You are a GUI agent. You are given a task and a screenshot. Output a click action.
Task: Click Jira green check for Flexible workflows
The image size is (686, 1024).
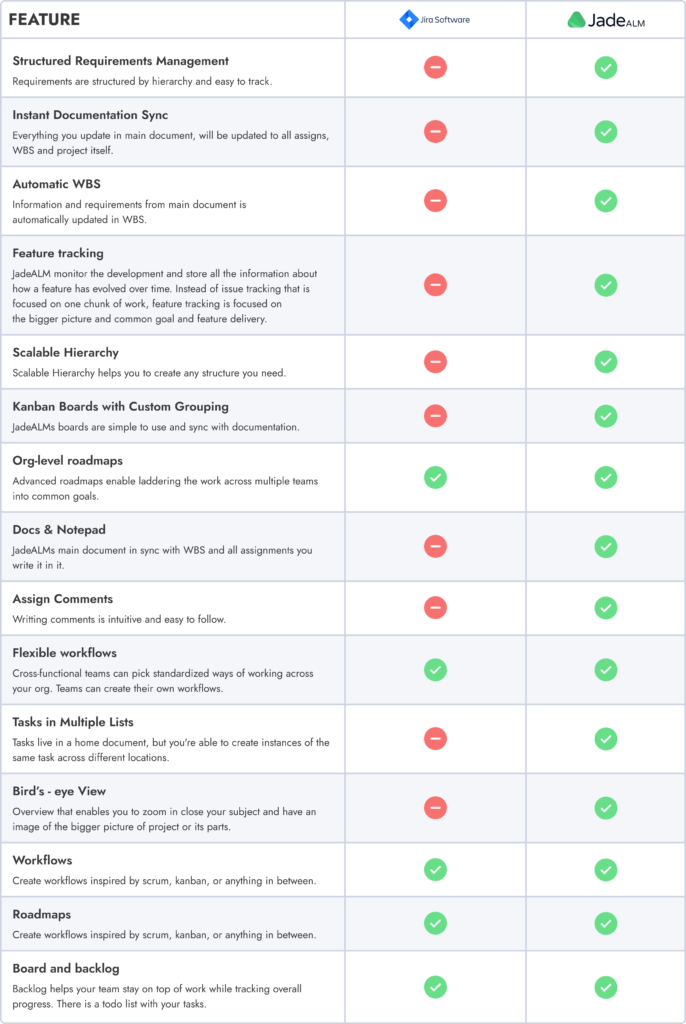tap(435, 670)
